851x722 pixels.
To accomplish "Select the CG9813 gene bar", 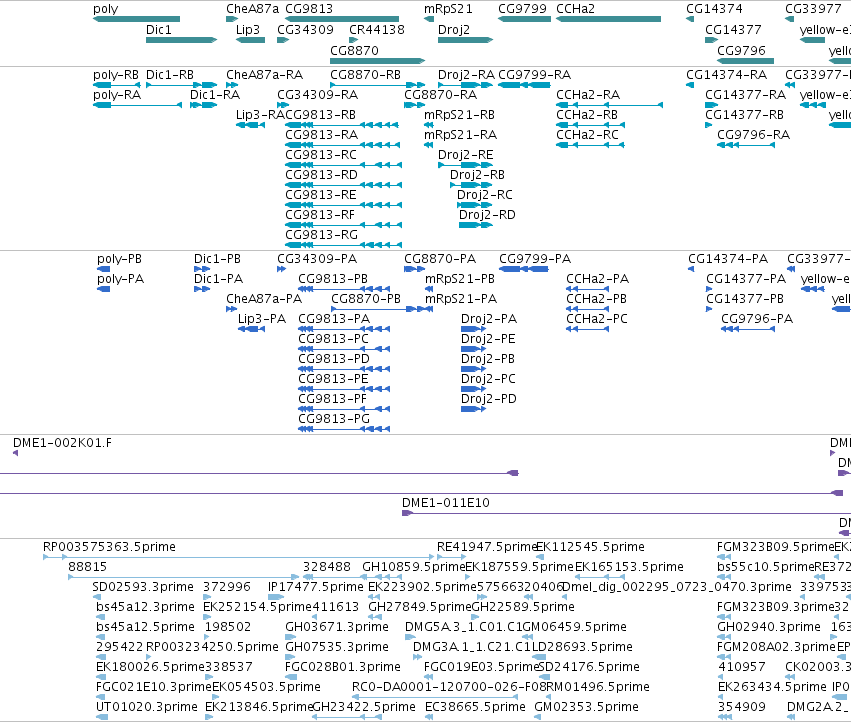I will (342, 19).
